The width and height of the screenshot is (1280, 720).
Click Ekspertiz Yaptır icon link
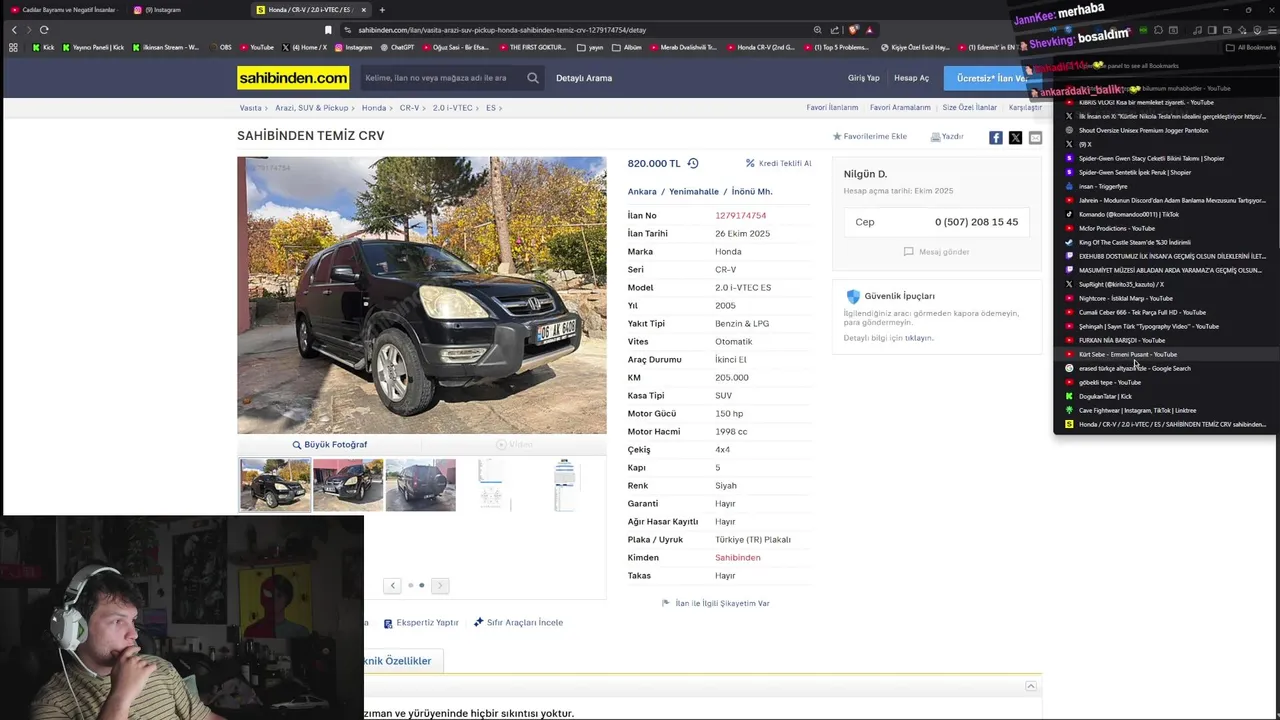tap(421, 622)
